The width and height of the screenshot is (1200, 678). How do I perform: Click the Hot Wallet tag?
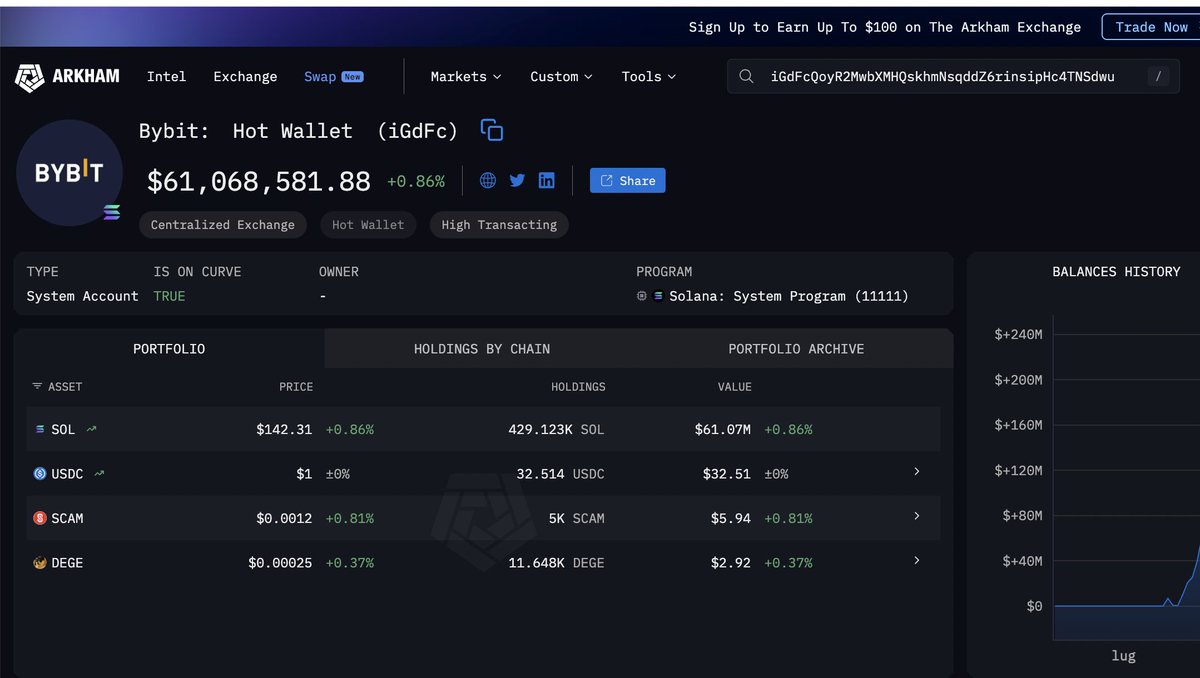[x=368, y=225]
